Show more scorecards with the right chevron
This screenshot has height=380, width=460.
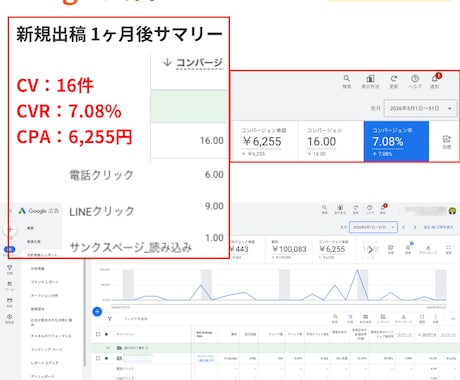coord(370,249)
